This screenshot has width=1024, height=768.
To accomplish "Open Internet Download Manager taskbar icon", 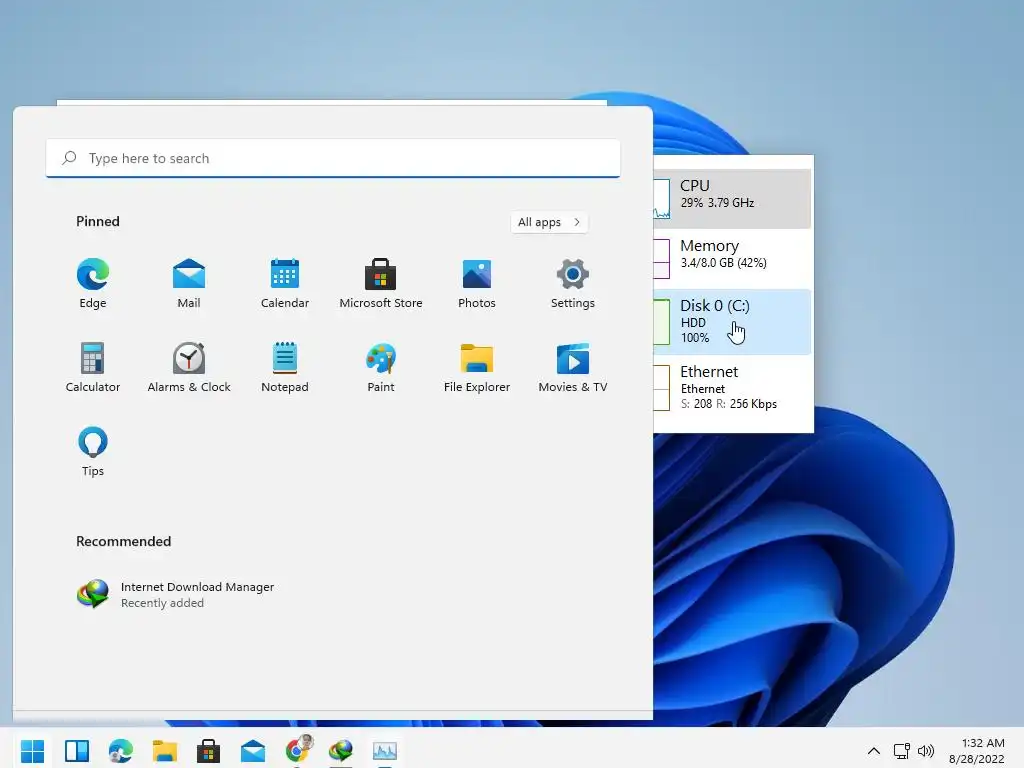I will pos(341,751).
